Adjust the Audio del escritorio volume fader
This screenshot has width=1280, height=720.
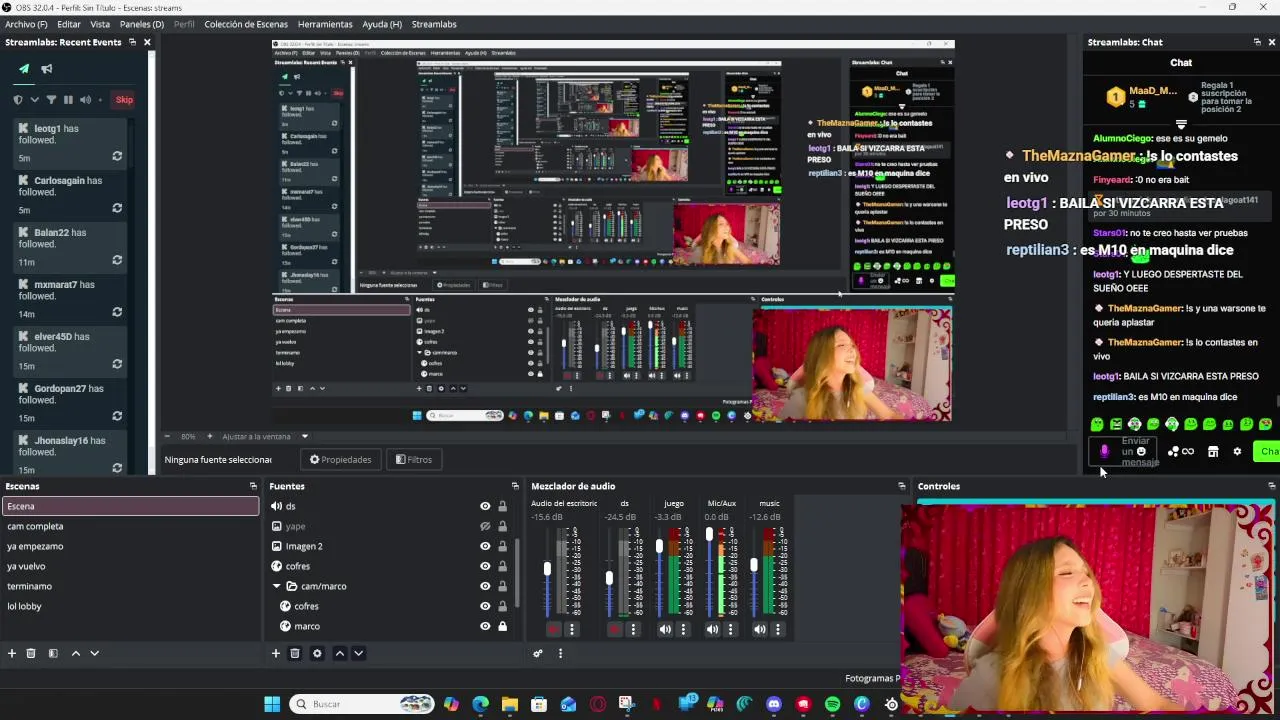point(547,569)
